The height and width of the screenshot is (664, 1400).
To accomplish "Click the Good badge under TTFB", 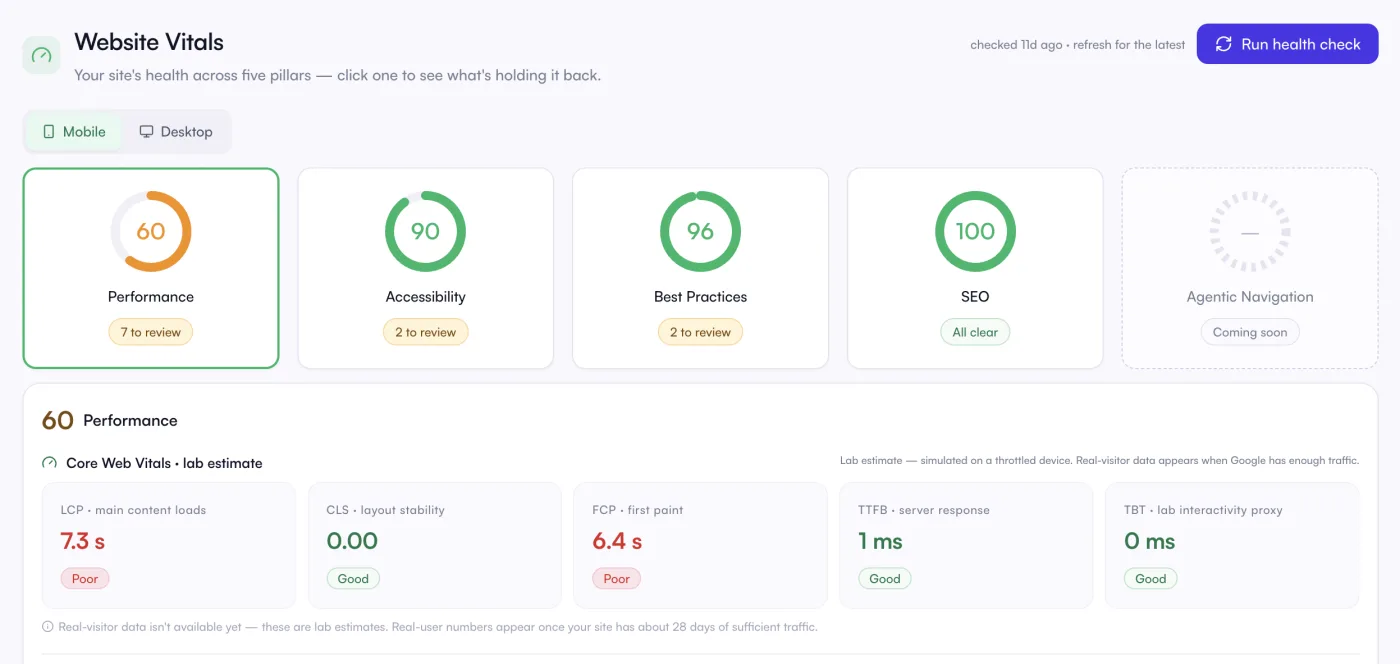I will 885,578.
